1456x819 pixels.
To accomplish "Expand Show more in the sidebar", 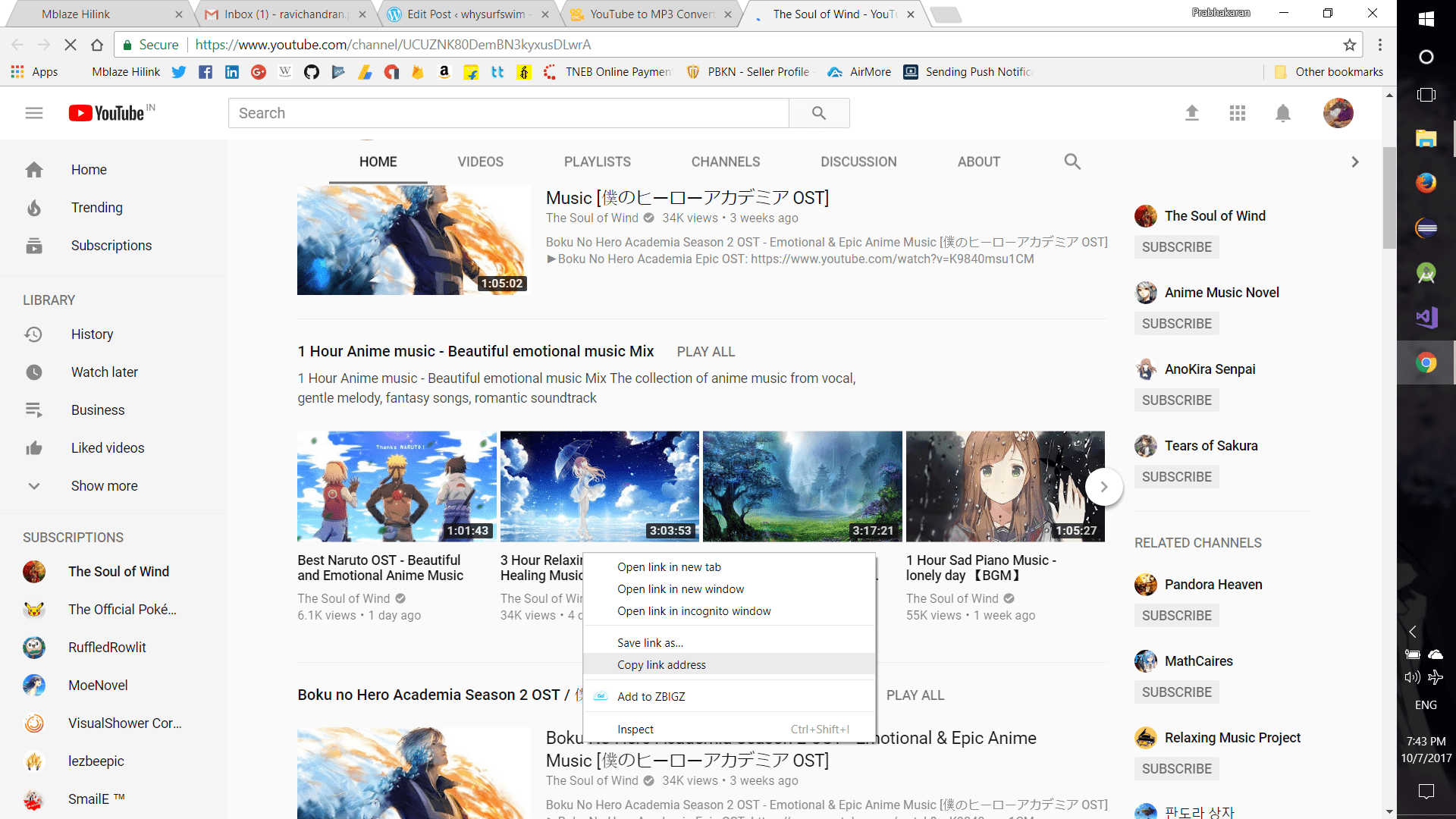I will [104, 485].
